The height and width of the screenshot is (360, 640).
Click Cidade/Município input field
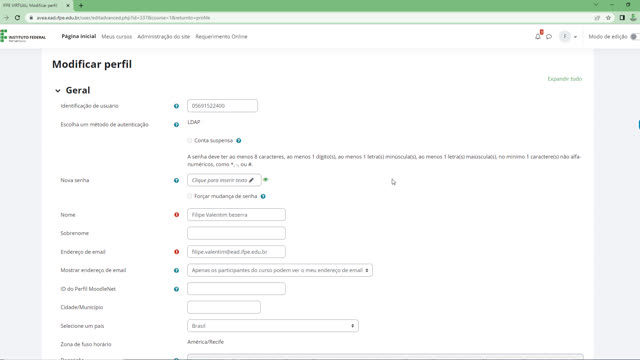224,307
